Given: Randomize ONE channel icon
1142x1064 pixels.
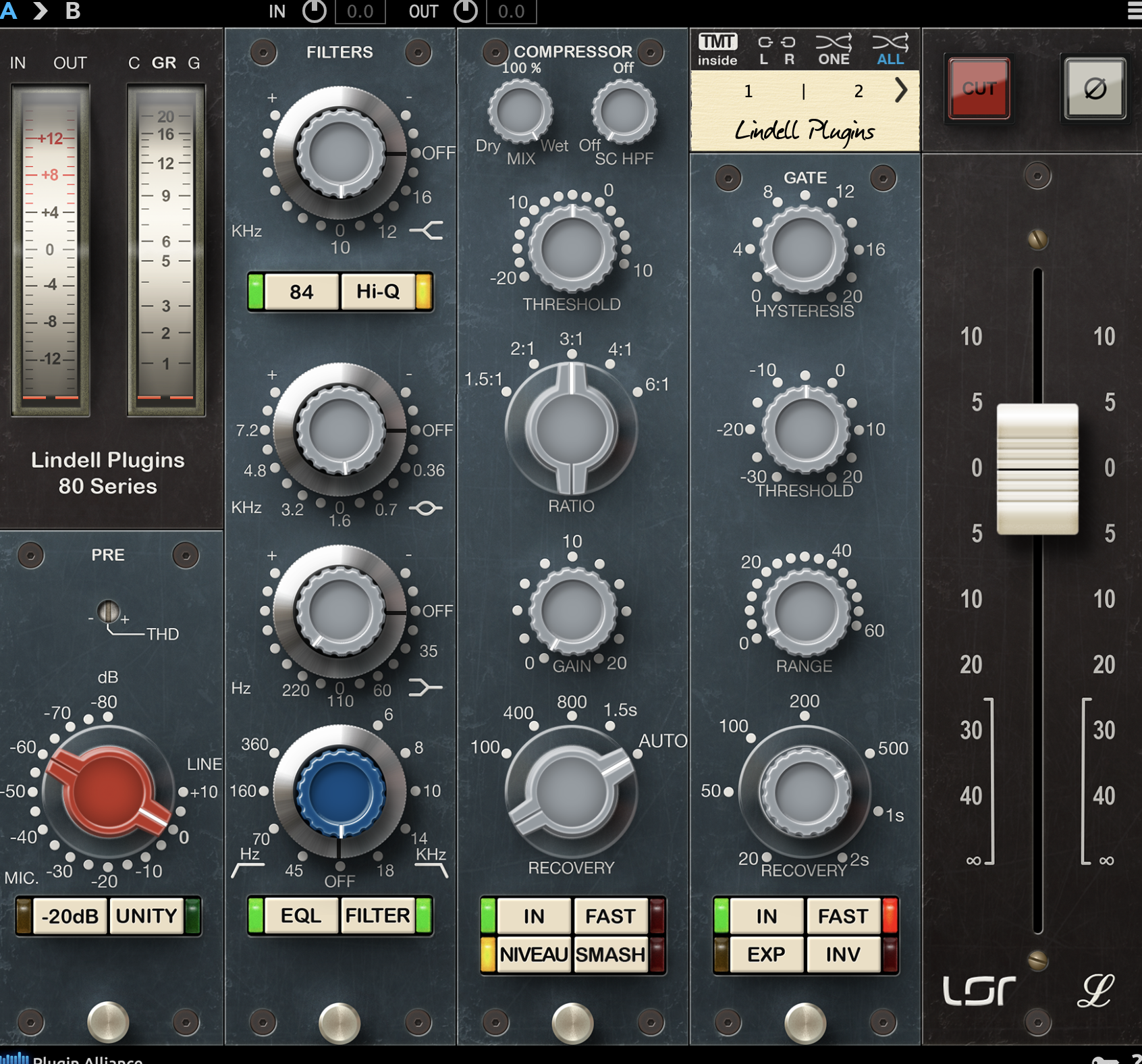Looking at the screenshot, I should pos(834,50).
